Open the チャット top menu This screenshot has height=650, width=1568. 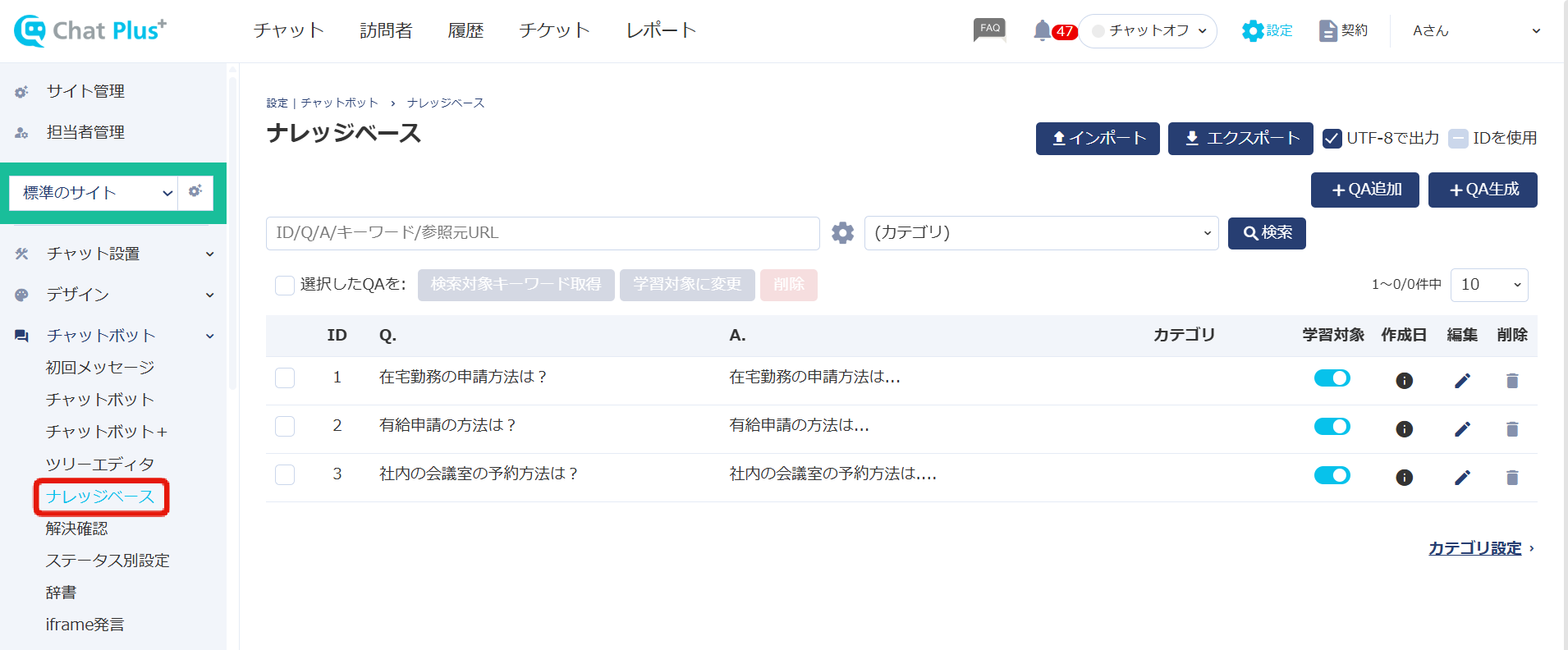pyautogui.click(x=289, y=30)
